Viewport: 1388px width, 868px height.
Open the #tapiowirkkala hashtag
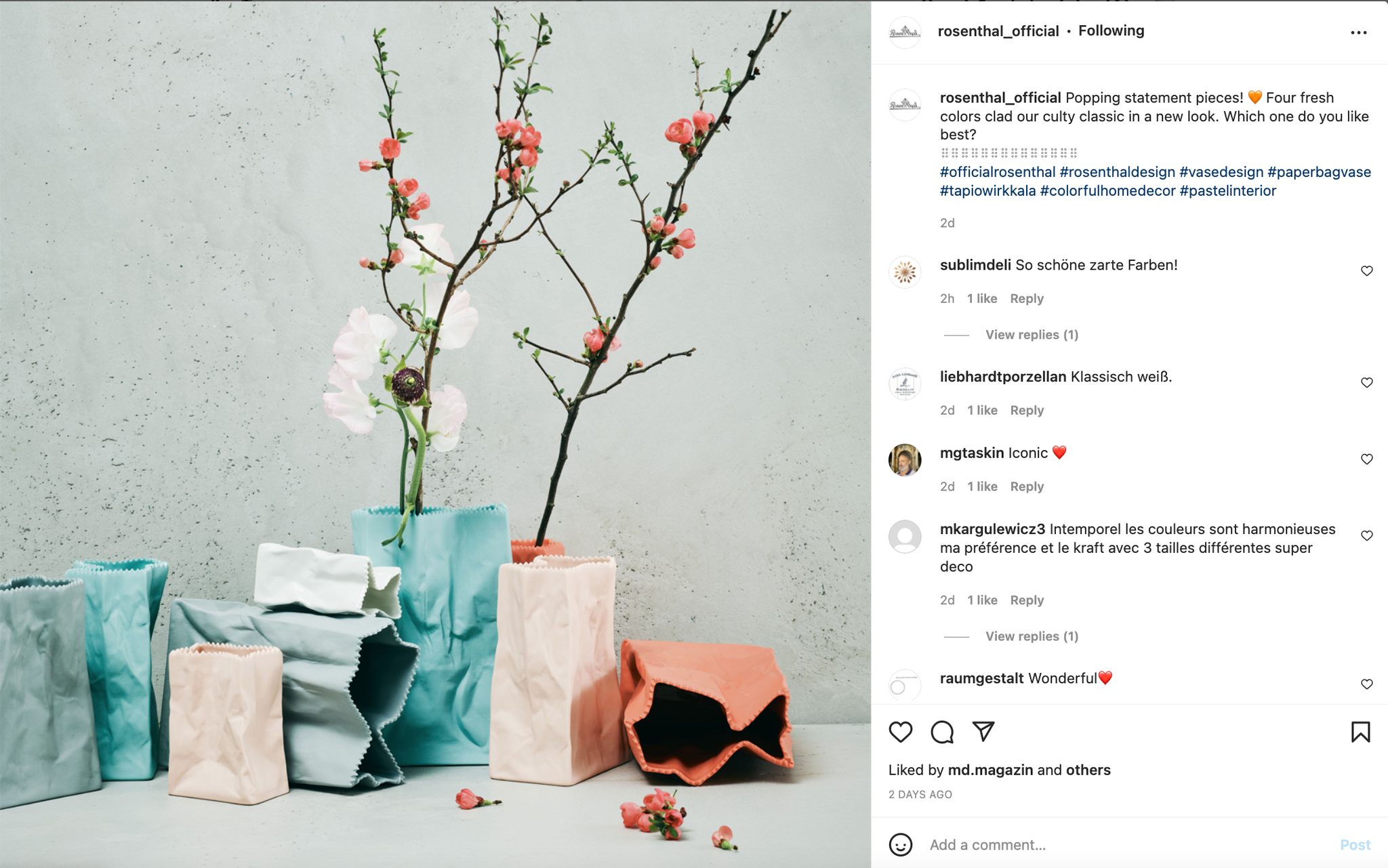pyautogui.click(x=987, y=191)
